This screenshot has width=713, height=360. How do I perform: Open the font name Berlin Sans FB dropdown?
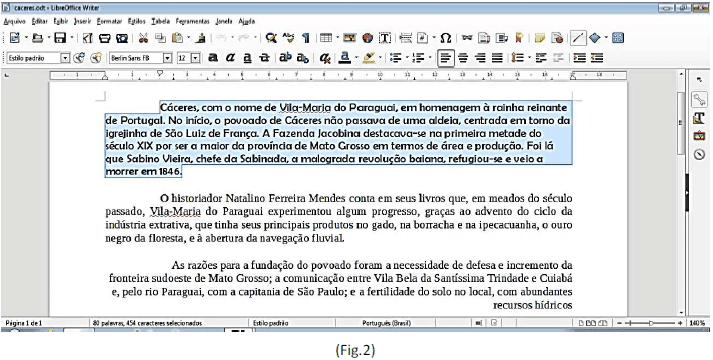pyautogui.click(x=167, y=58)
